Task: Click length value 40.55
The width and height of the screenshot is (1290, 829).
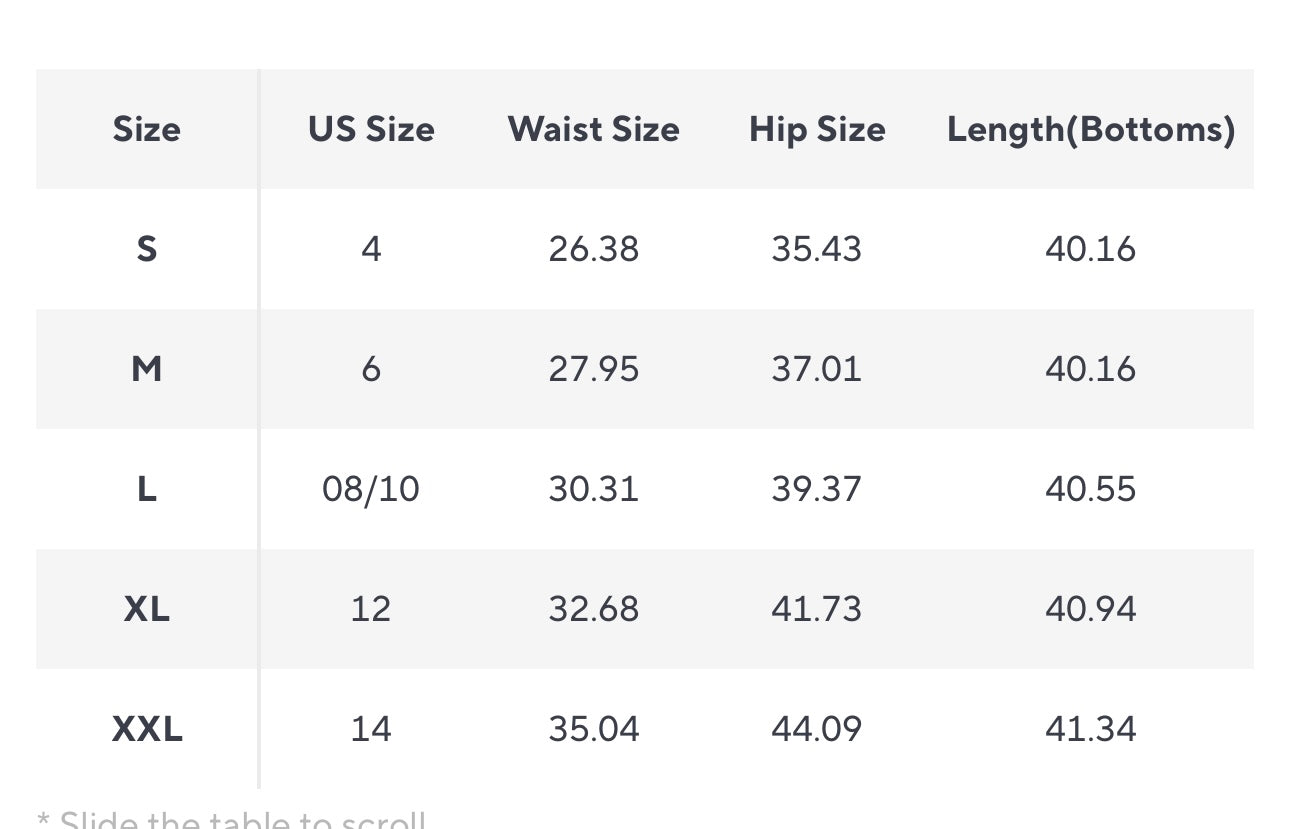Action: (x=1090, y=489)
